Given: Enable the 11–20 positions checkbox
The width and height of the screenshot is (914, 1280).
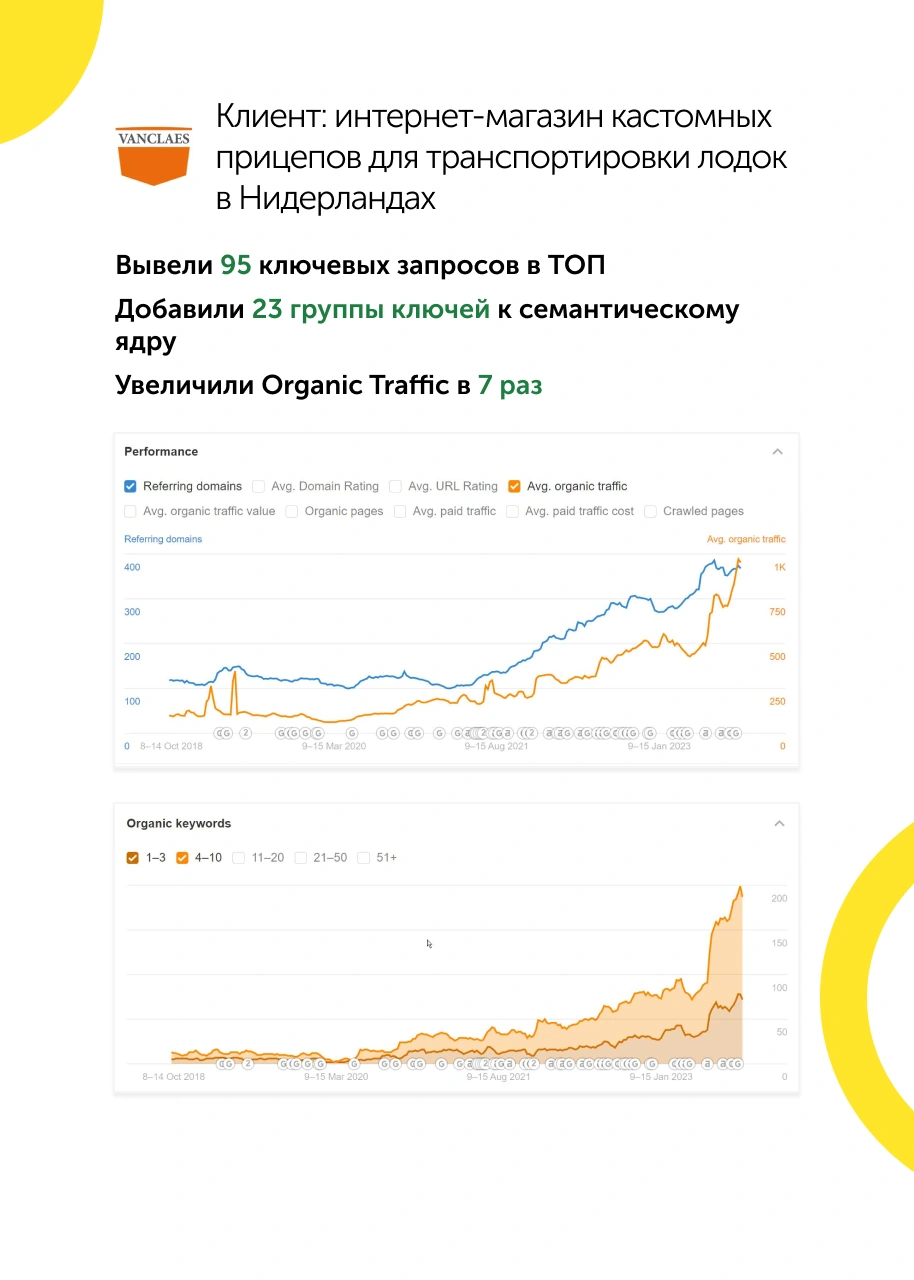Looking at the screenshot, I should (x=239, y=858).
